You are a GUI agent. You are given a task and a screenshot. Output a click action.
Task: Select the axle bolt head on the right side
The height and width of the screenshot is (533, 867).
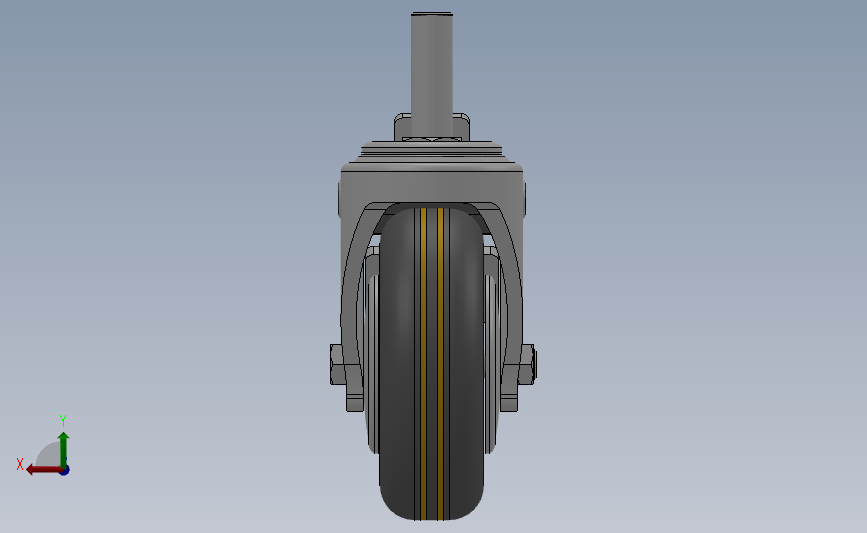tap(527, 364)
